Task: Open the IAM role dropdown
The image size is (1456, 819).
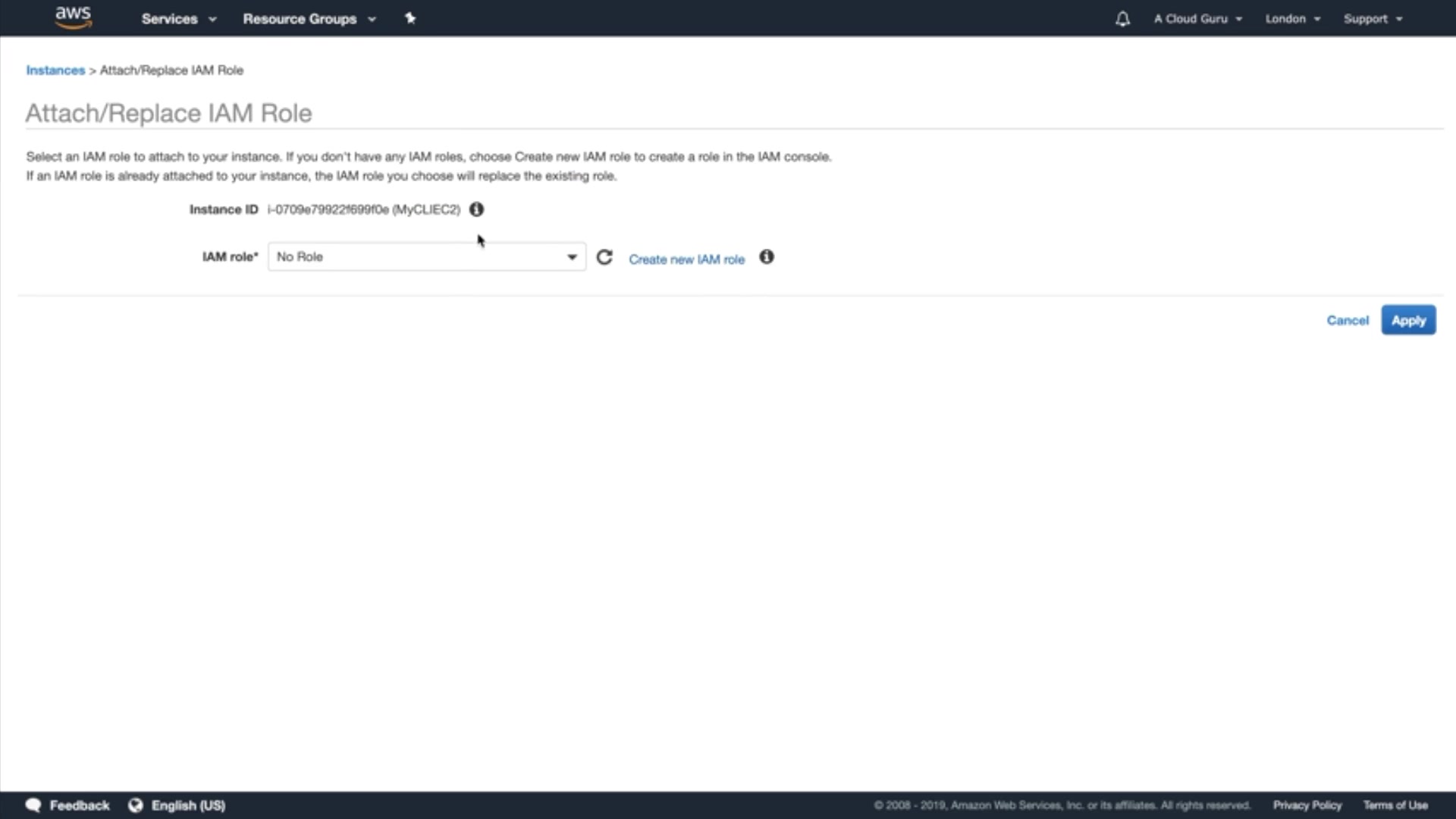Action: pyautogui.click(x=426, y=257)
